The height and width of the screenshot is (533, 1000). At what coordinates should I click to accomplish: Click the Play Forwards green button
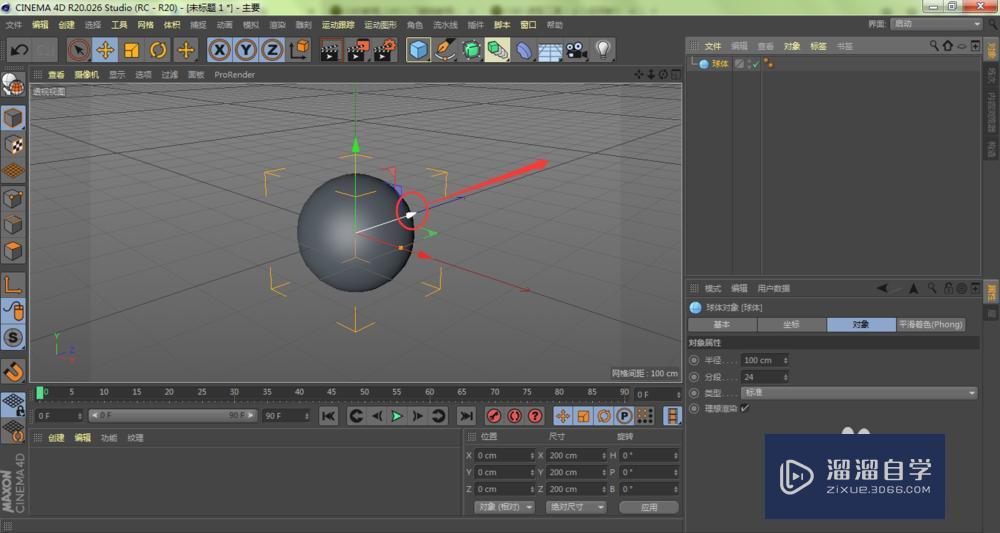pyautogui.click(x=397, y=416)
